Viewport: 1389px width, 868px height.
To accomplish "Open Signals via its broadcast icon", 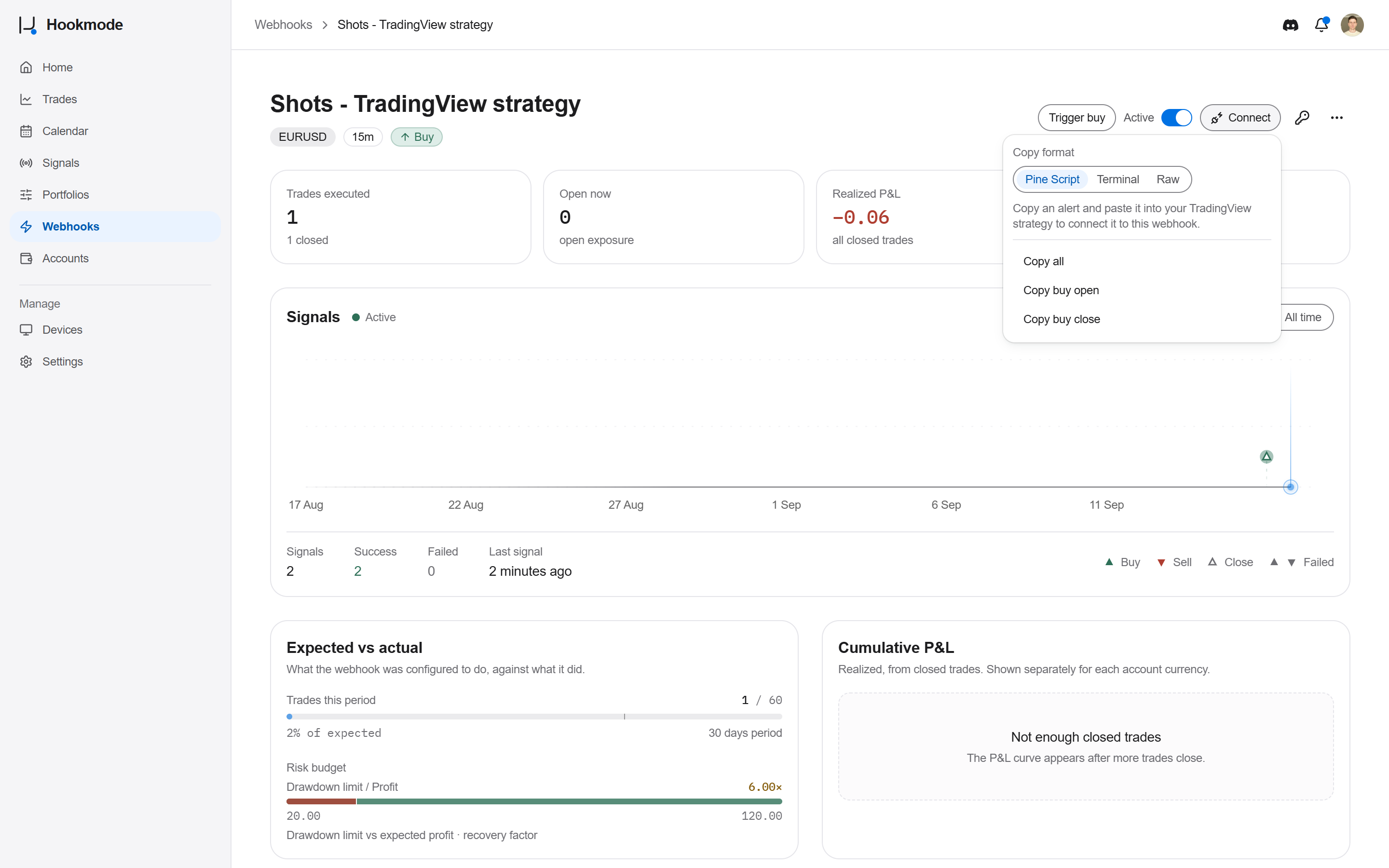I will [x=26, y=163].
